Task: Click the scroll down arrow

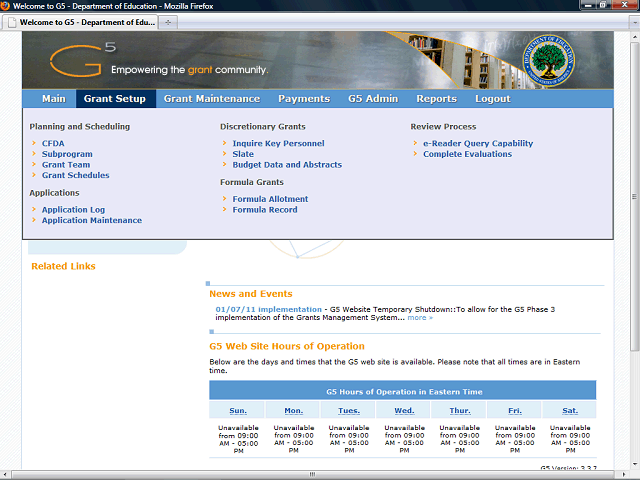Action: 635,464
